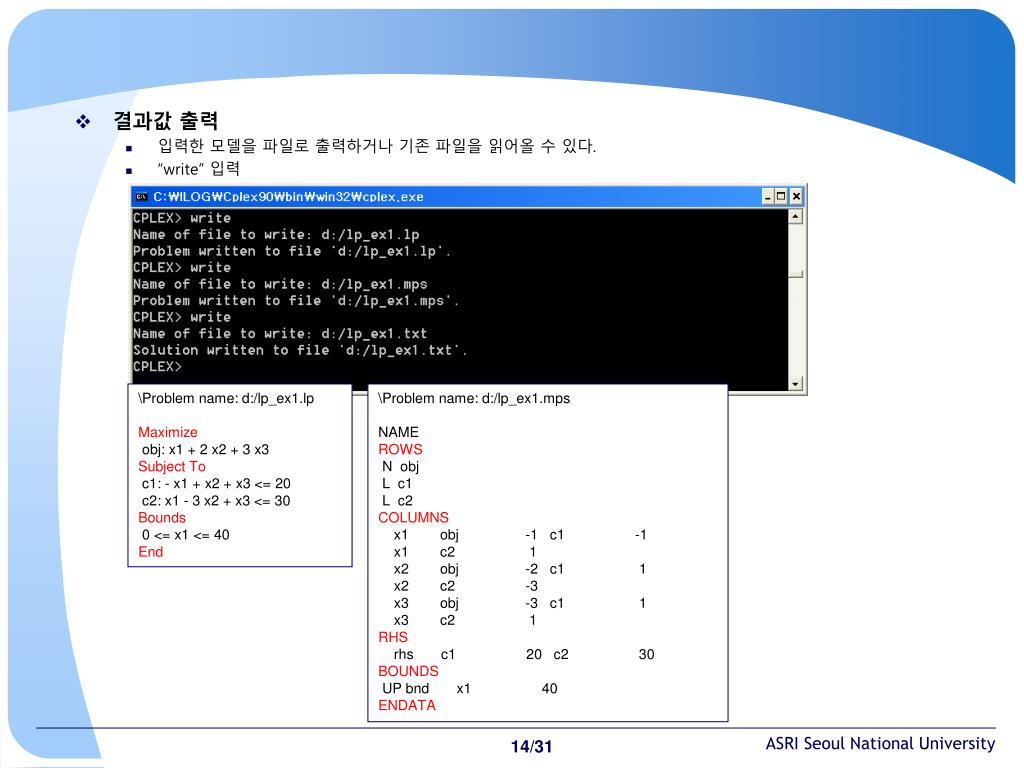
Task: Click the 'L c1' row entry
Action: point(397,483)
